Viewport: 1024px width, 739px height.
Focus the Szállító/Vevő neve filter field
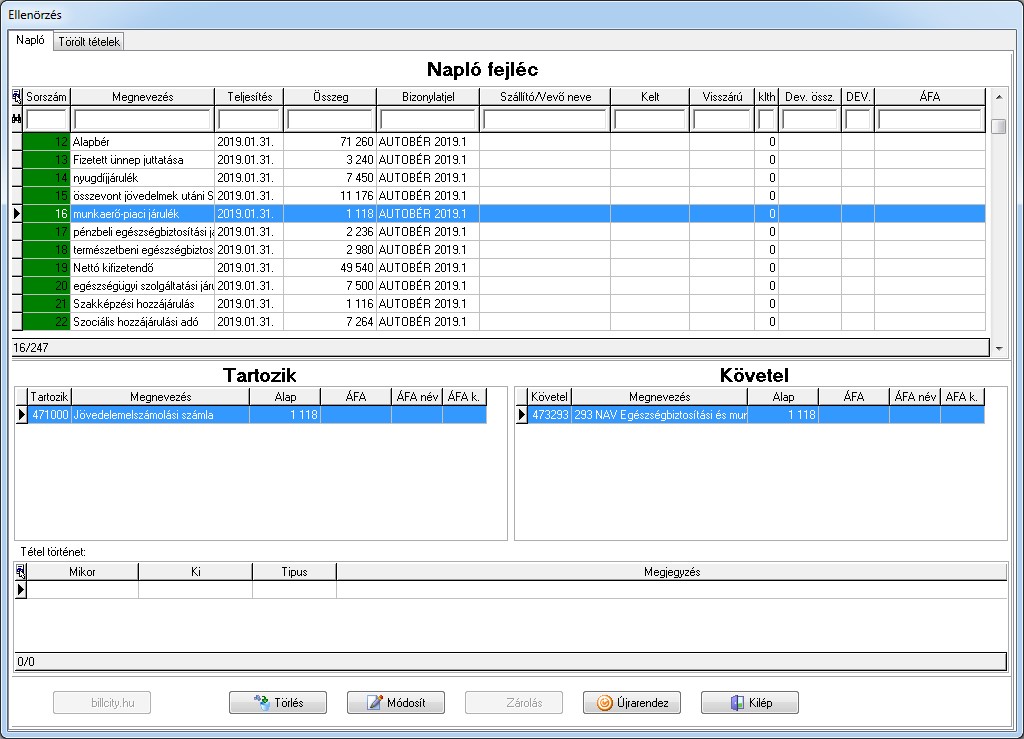coord(545,119)
